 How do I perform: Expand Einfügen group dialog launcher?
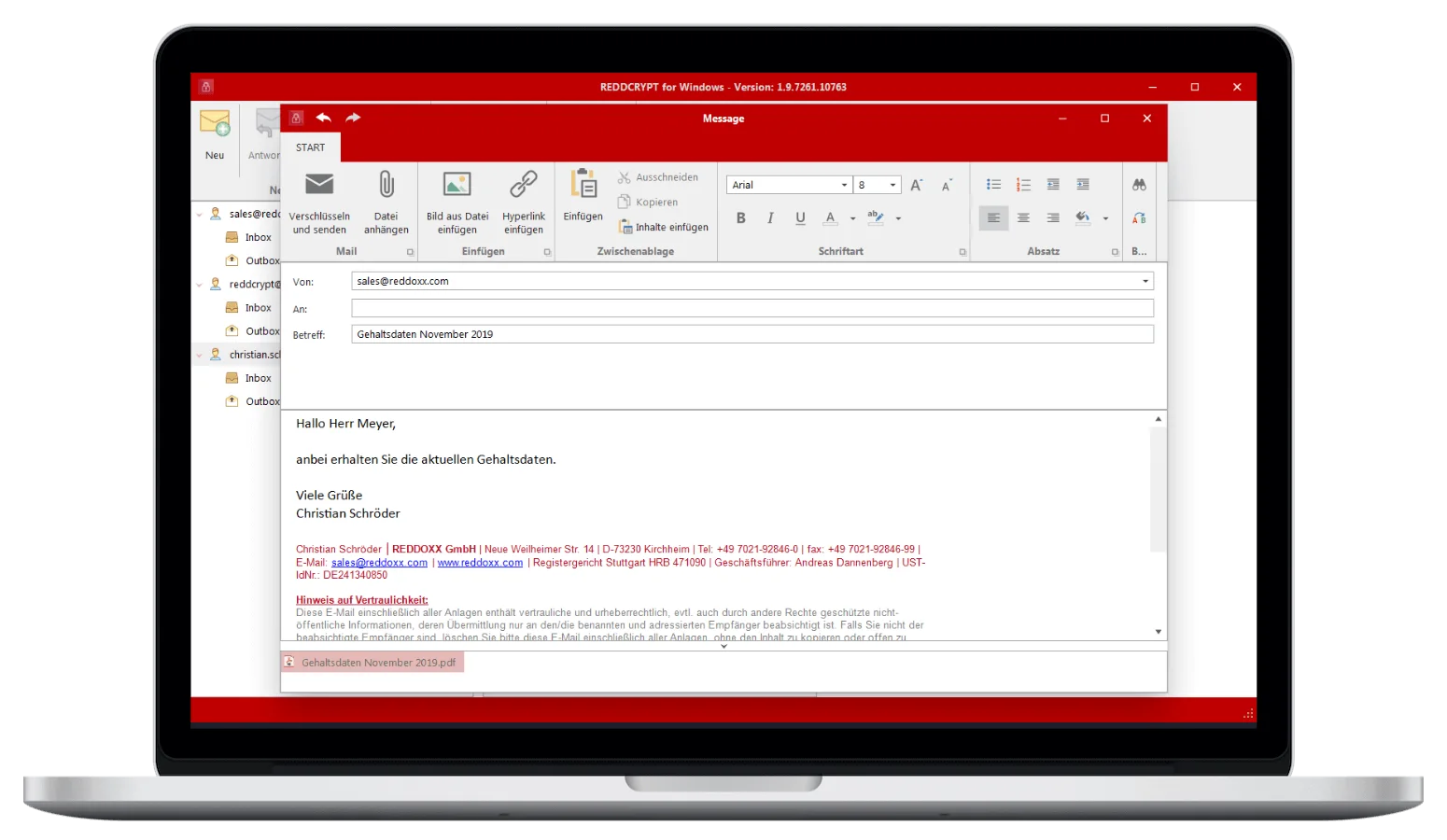coord(547,252)
